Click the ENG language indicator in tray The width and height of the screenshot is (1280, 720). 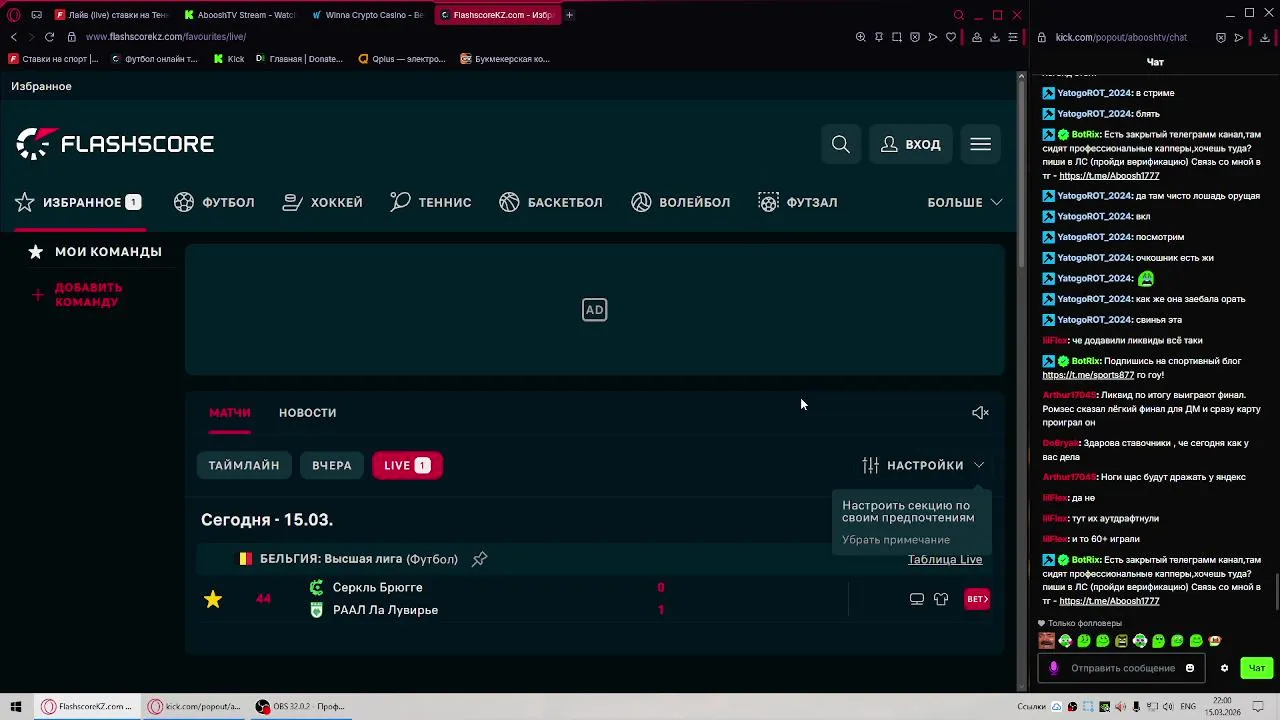click(x=1188, y=706)
